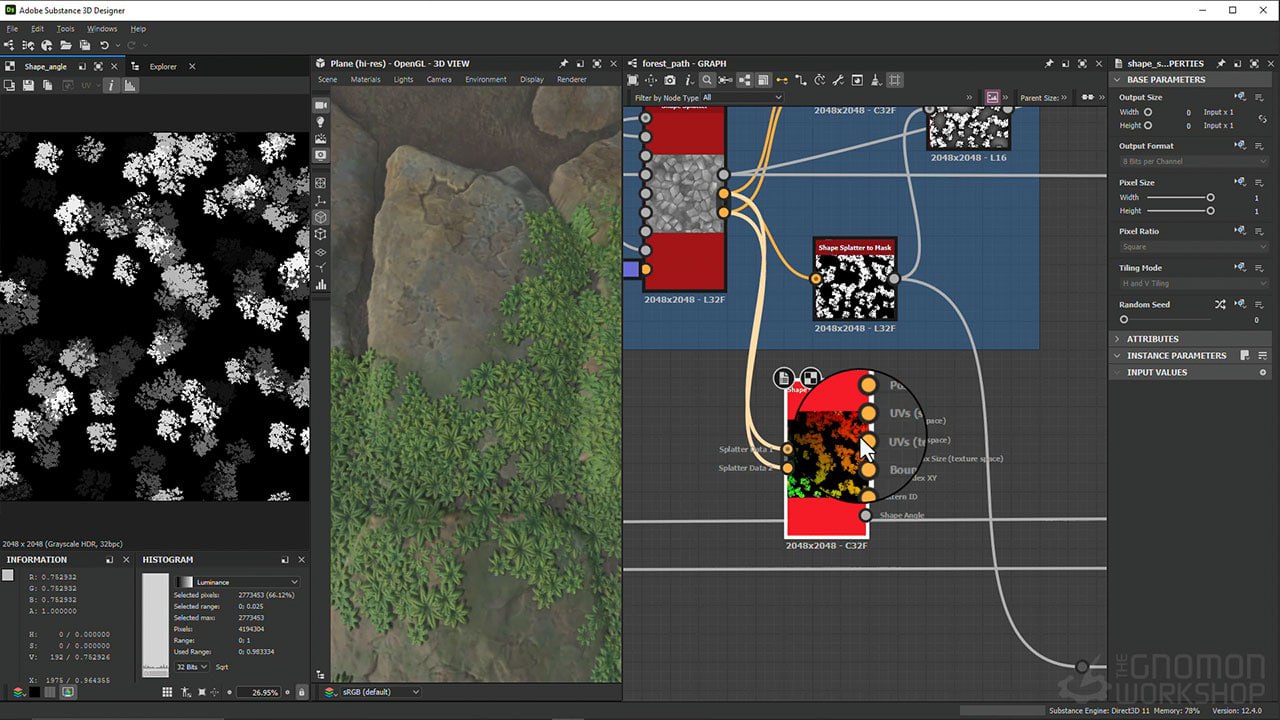
Task: Open the Tools menu
Action: [x=65, y=29]
